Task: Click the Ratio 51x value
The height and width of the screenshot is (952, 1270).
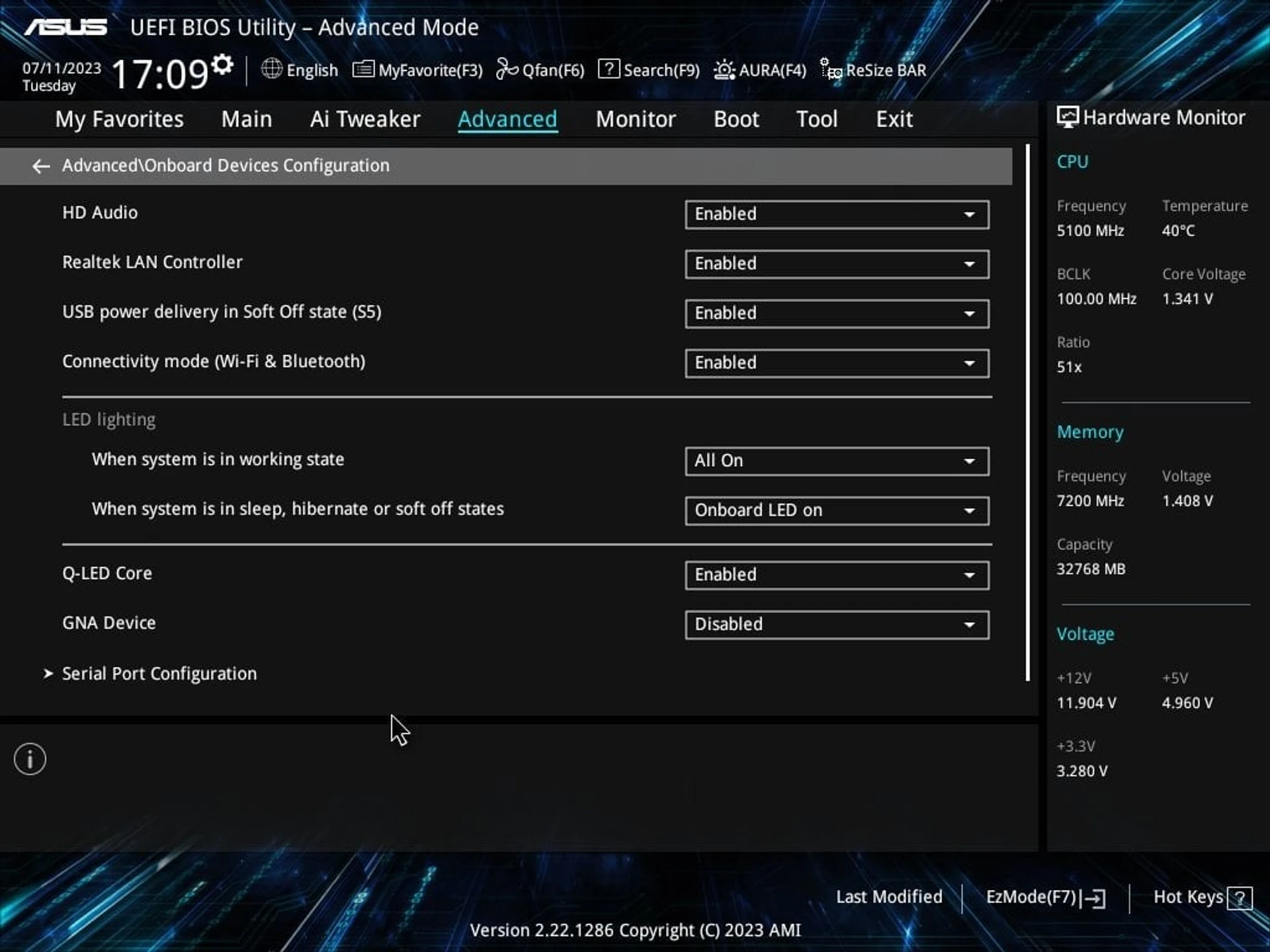Action: pyautogui.click(x=1069, y=368)
